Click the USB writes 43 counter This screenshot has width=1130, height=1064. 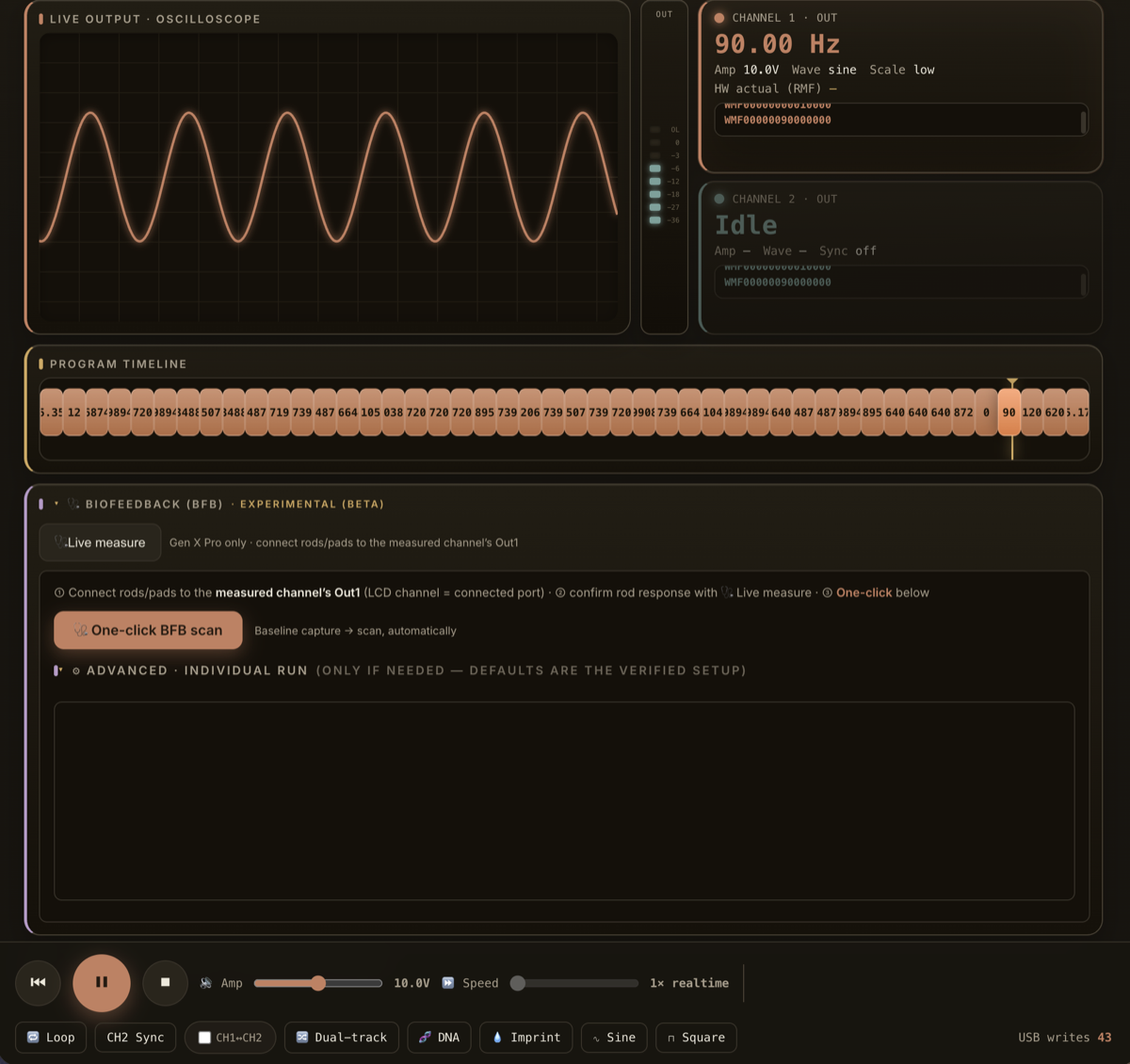coord(1064,1038)
